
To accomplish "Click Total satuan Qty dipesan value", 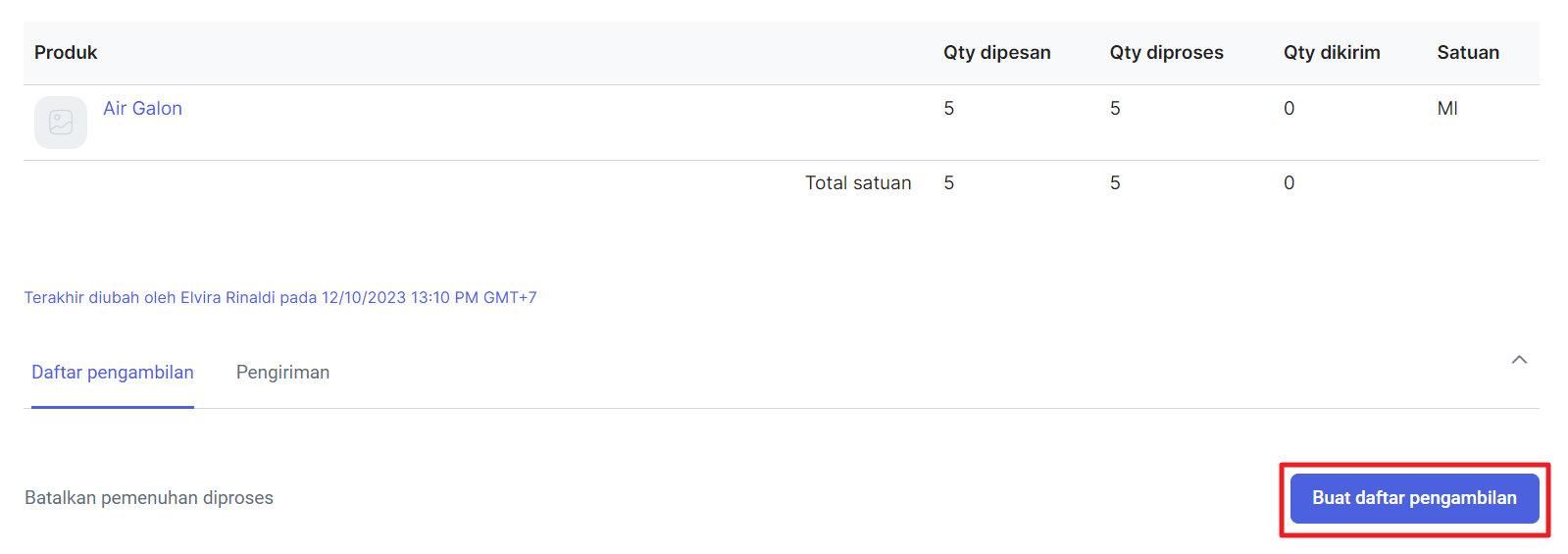I will point(948,183).
